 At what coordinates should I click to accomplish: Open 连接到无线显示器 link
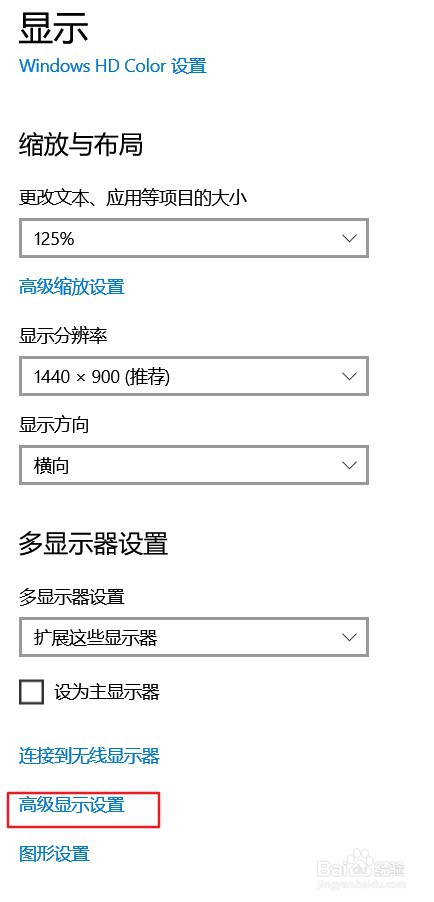(x=89, y=755)
